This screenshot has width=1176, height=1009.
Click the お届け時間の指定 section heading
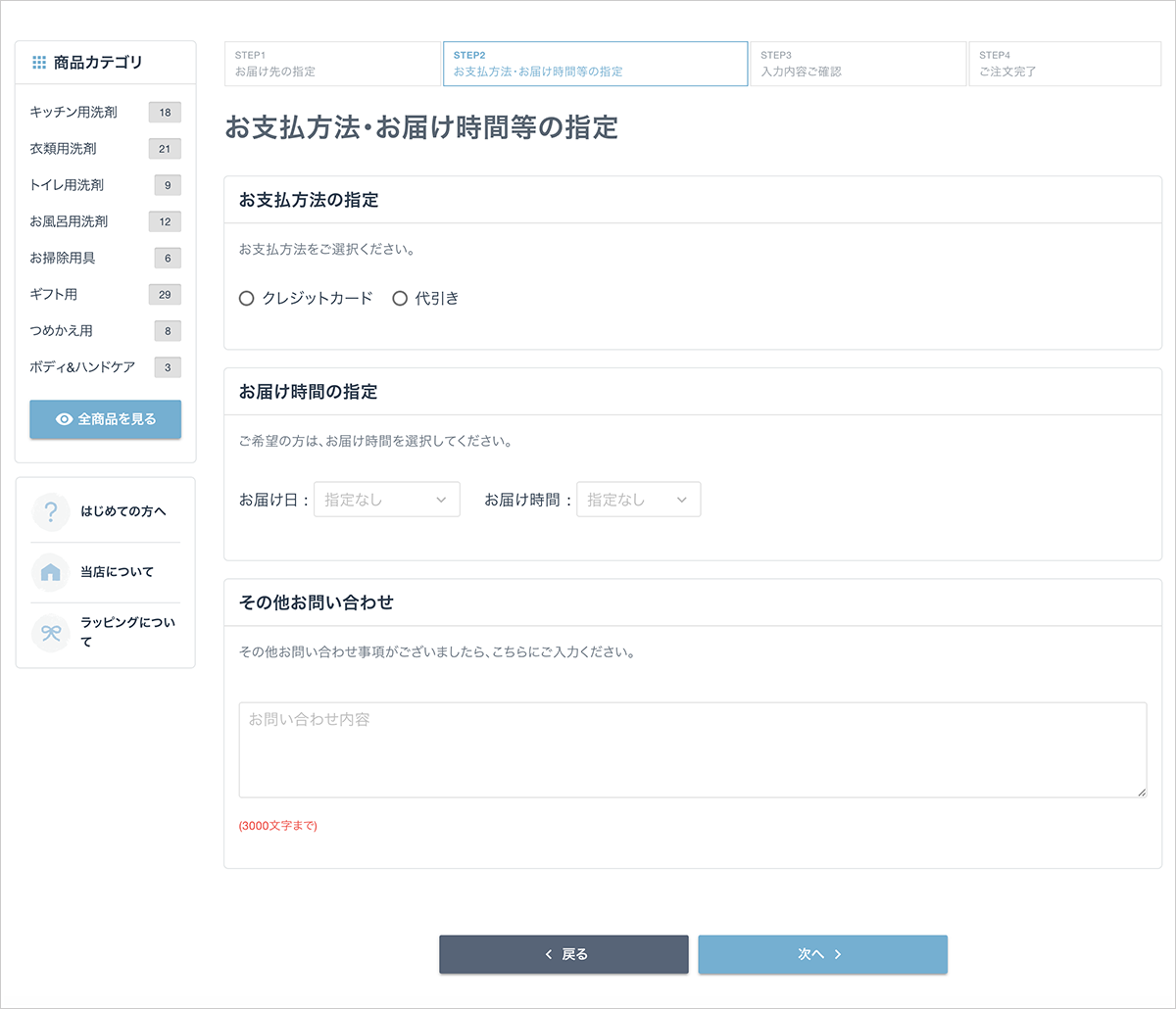pos(309,392)
